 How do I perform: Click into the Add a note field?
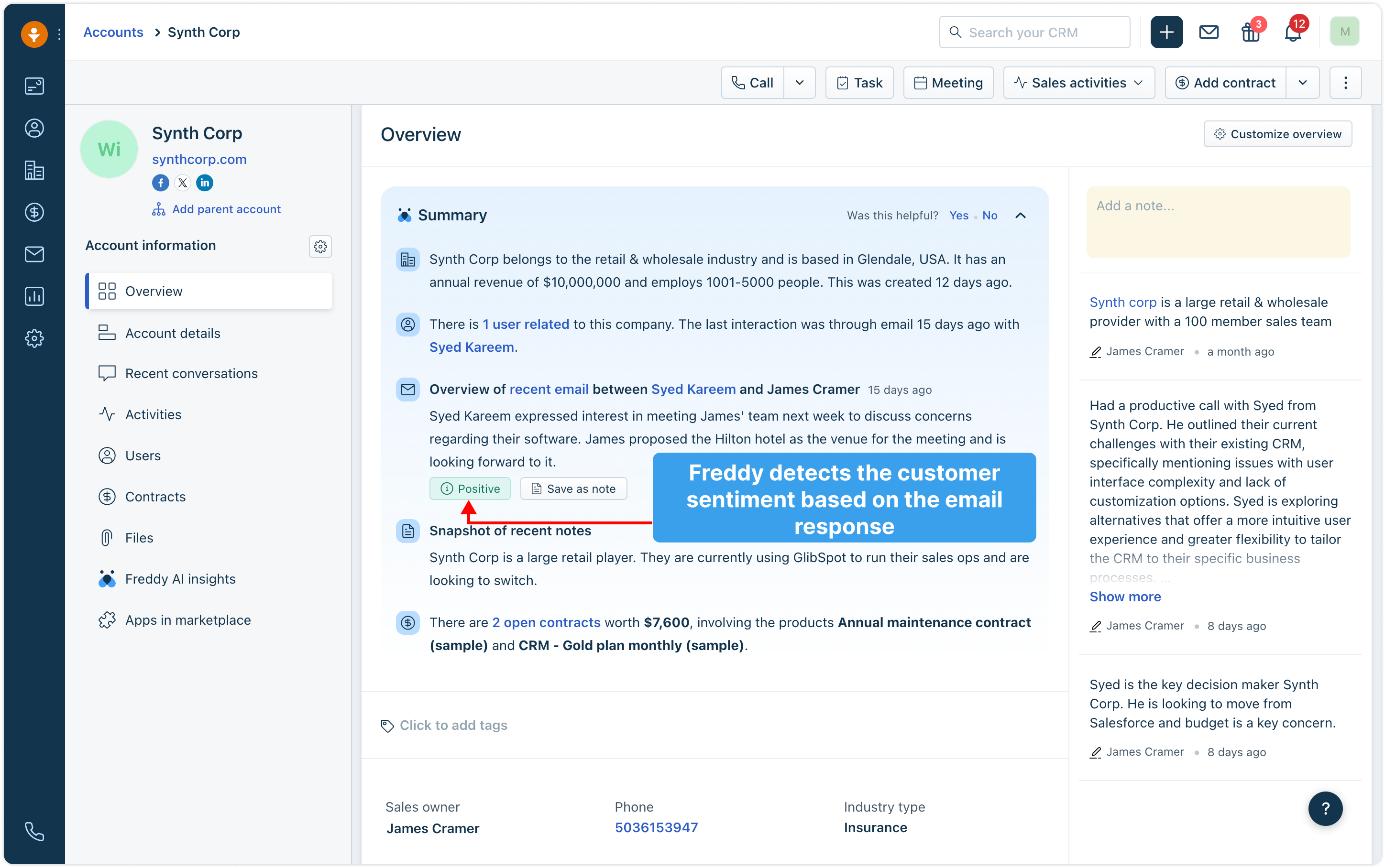click(1217, 222)
